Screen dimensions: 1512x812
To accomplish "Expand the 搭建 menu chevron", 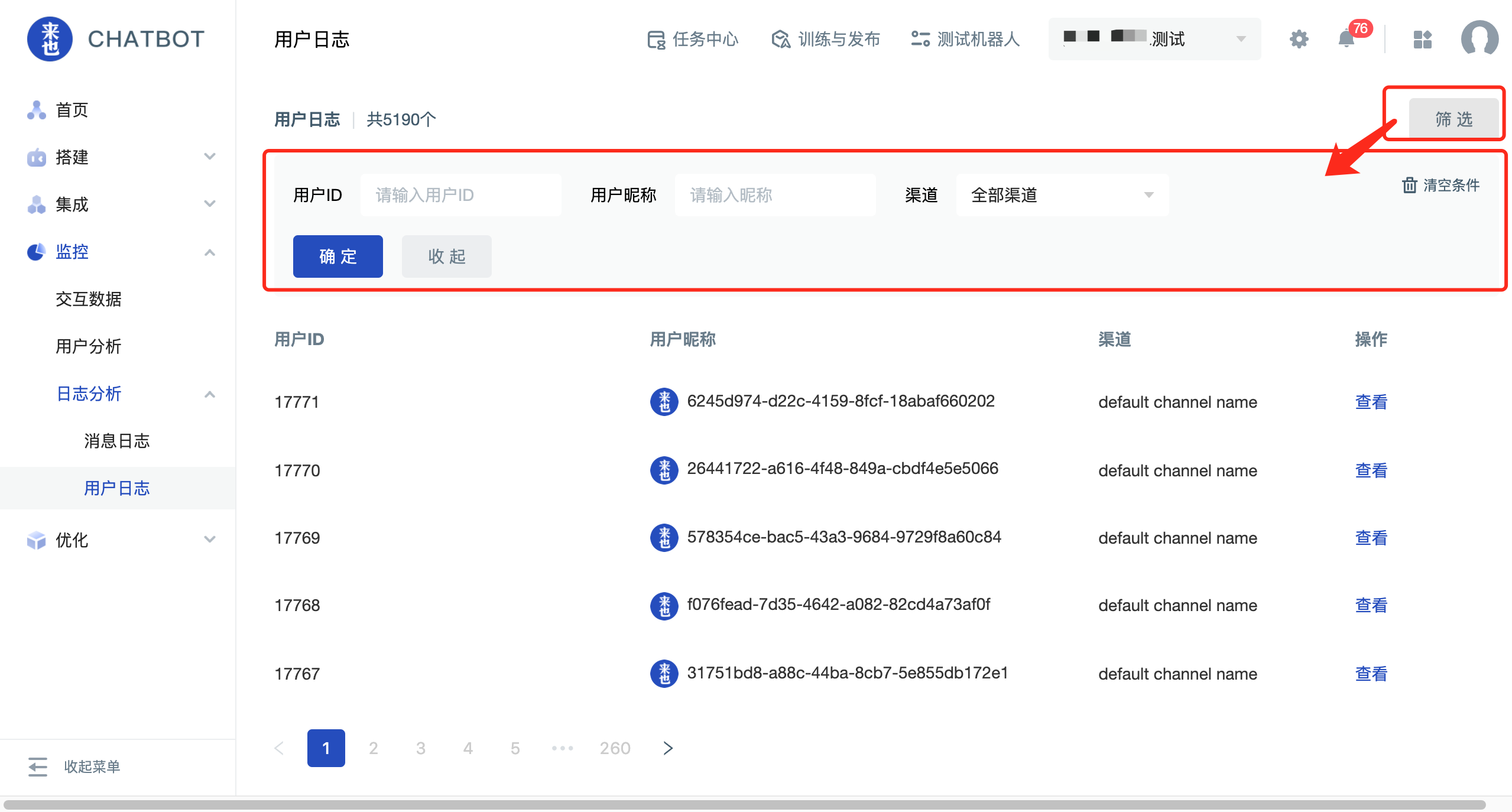I will coord(209,157).
